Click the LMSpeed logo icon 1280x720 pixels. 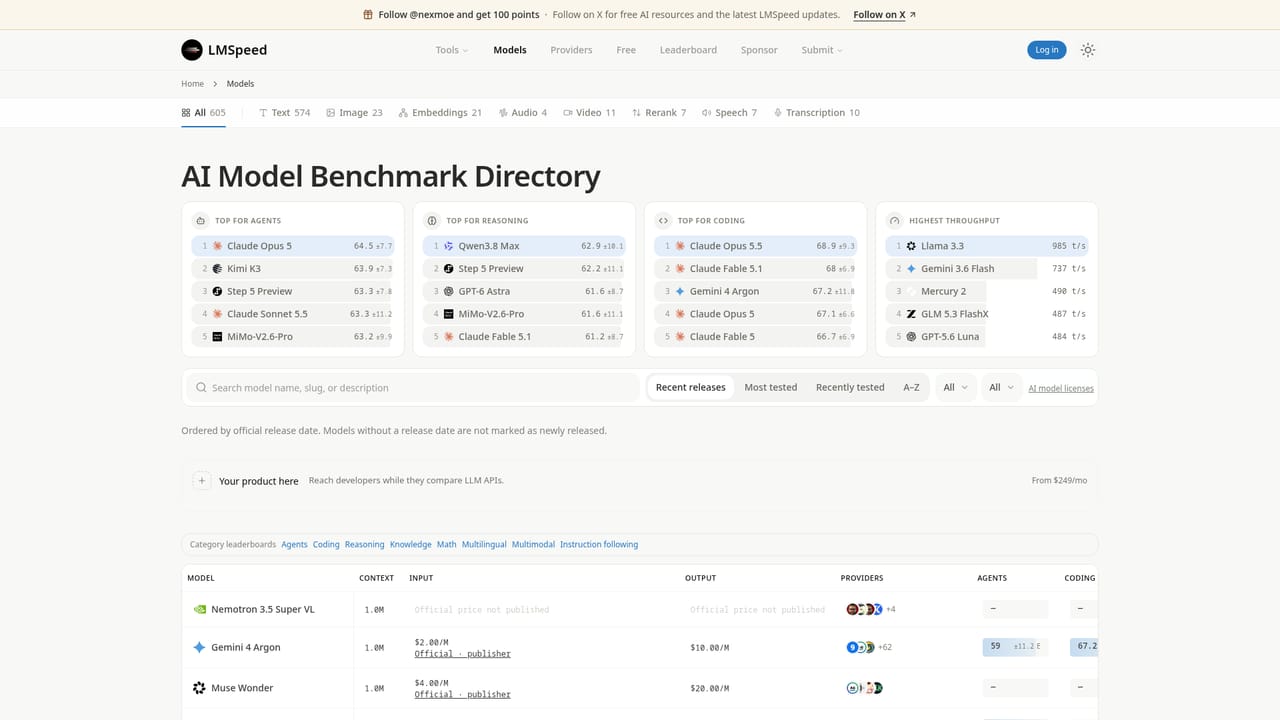[x=191, y=50]
